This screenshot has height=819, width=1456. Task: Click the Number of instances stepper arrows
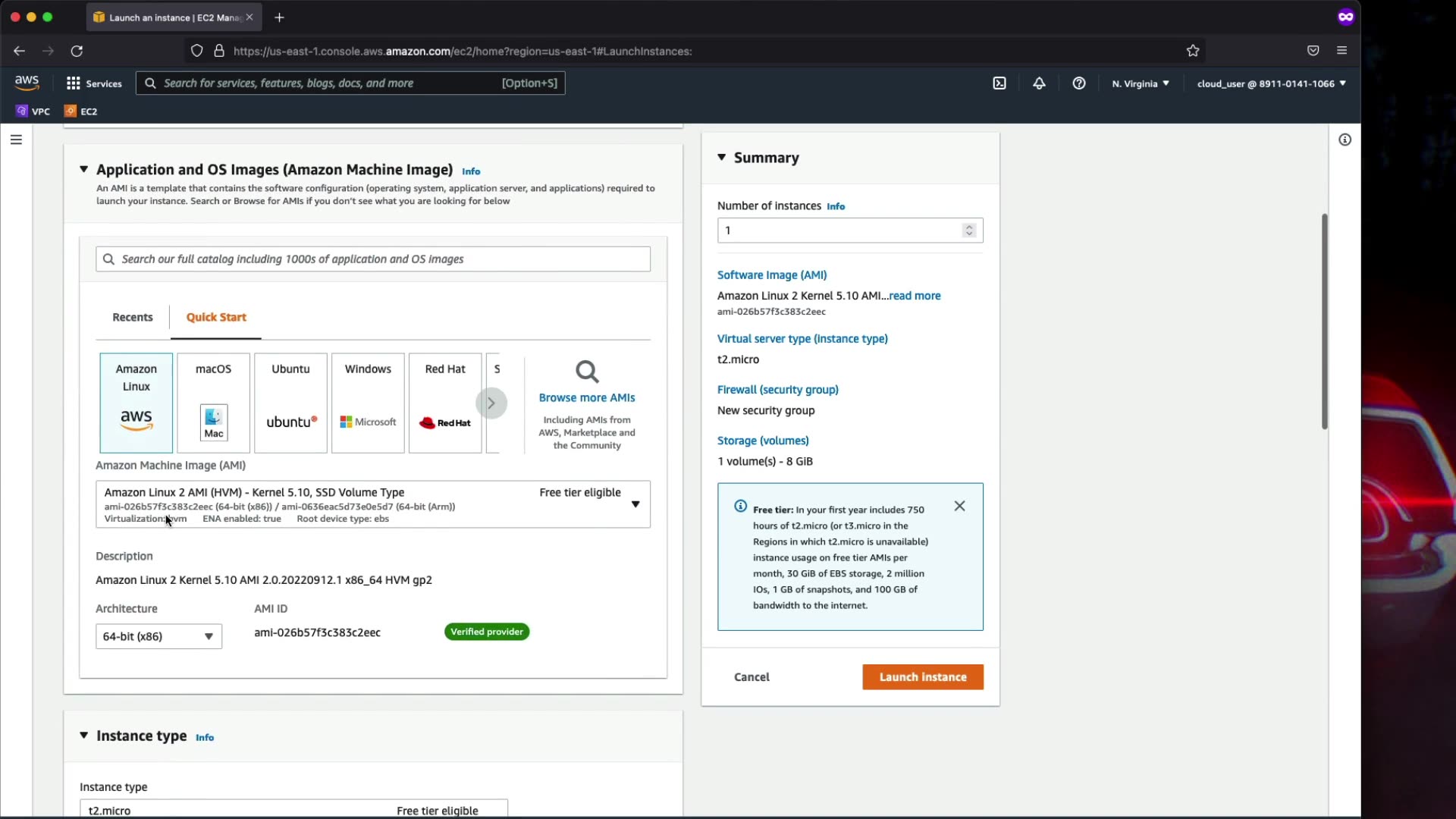(x=968, y=231)
